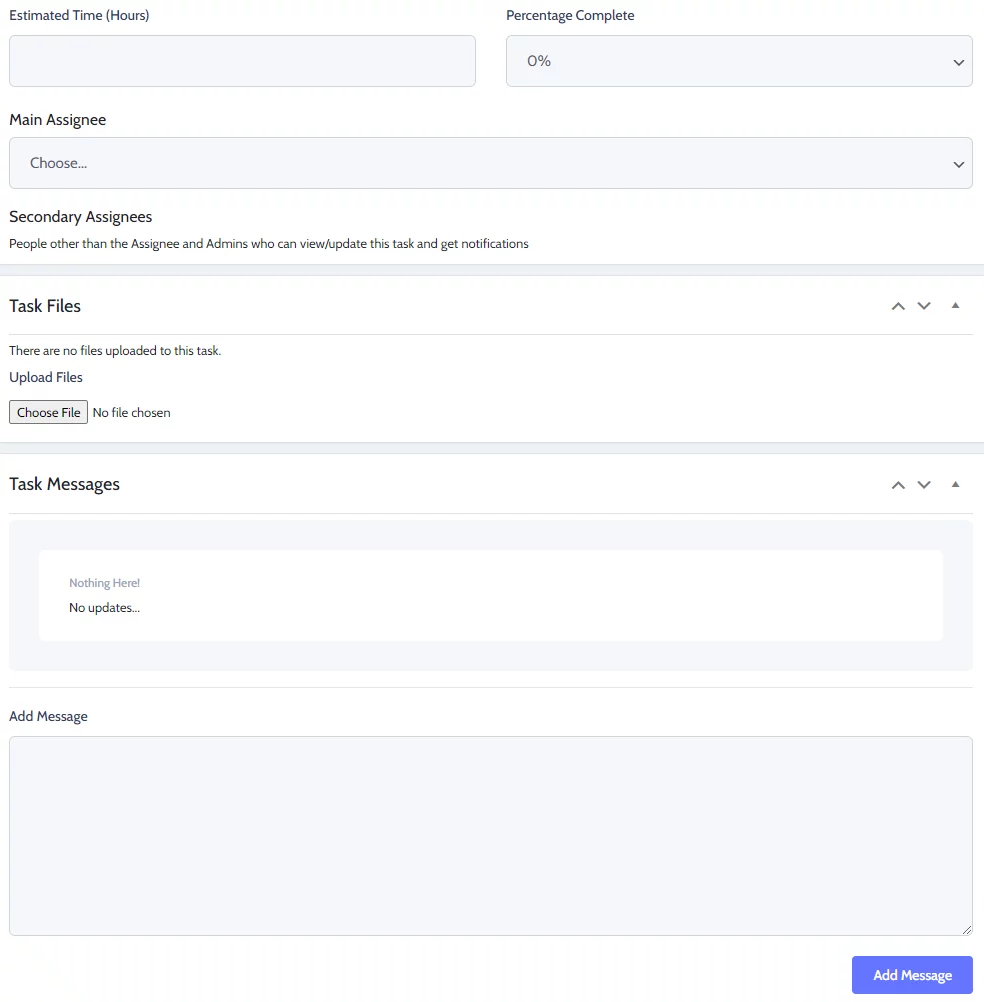
Task: Select the No updates... message card
Action: click(x=491, y=596)
